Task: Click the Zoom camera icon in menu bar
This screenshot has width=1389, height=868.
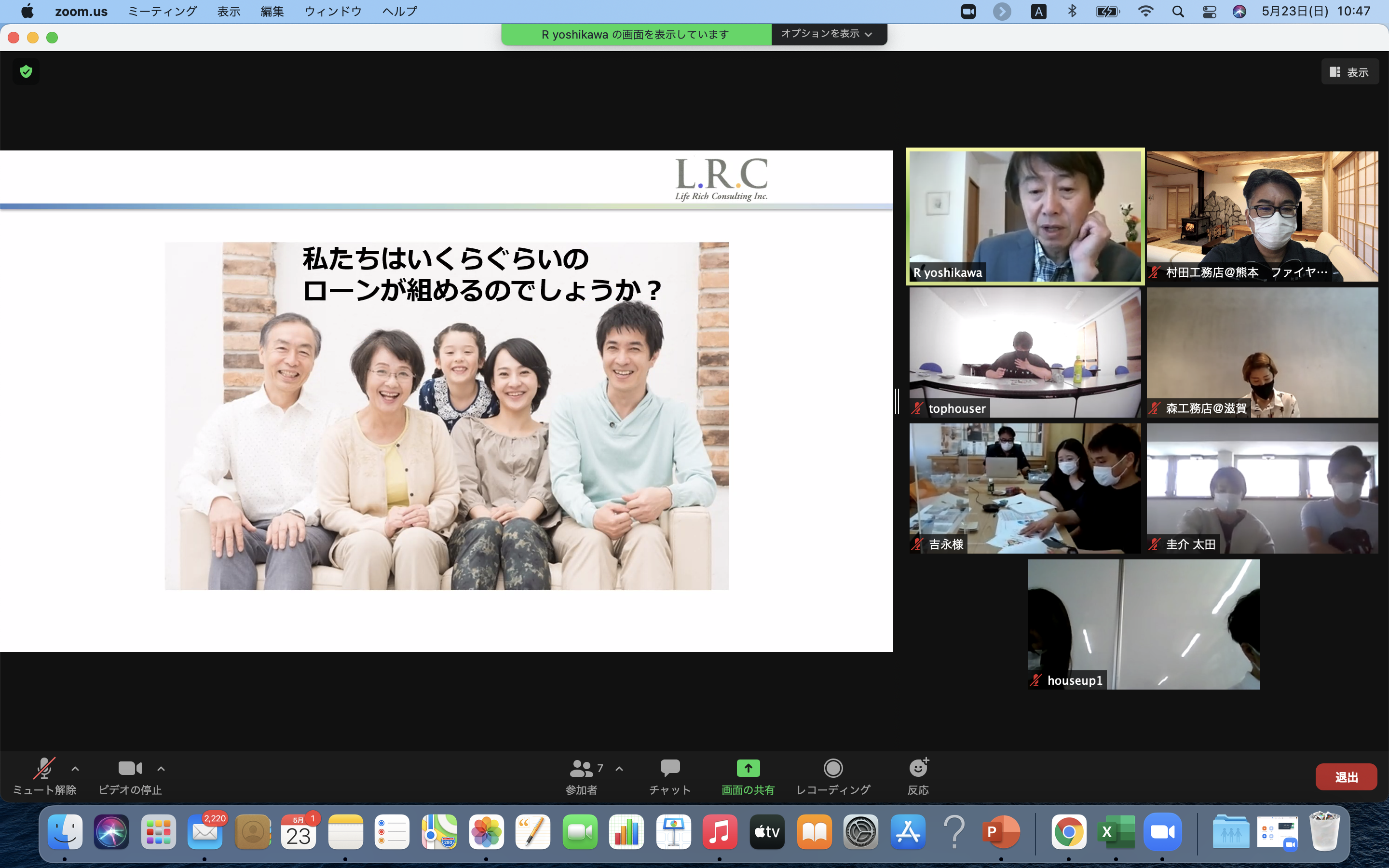Action: click(x=968, y=12)
